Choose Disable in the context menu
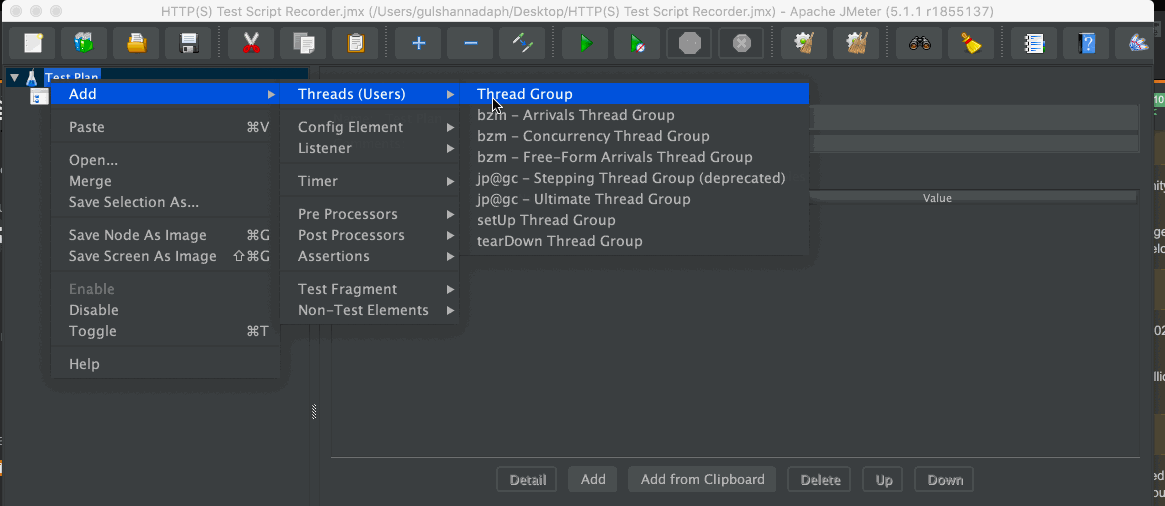Screen dimensions: 1165x506 [x=165, y=310]
